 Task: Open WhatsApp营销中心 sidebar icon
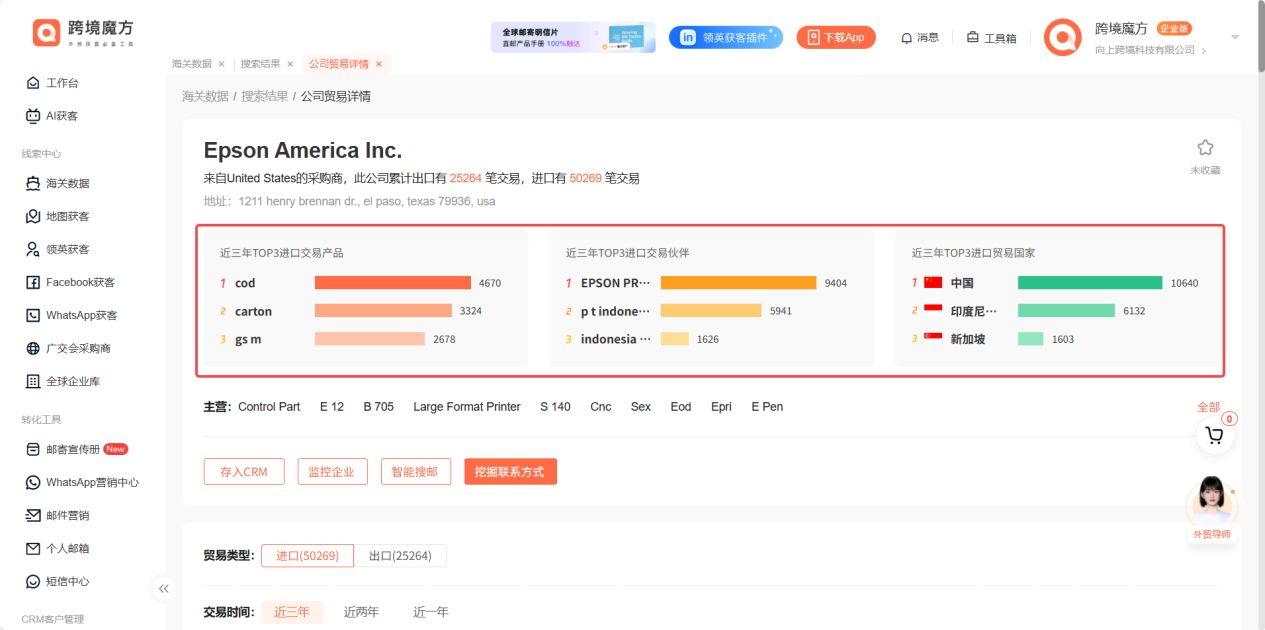pyautogui.click(x=33, y=482)
